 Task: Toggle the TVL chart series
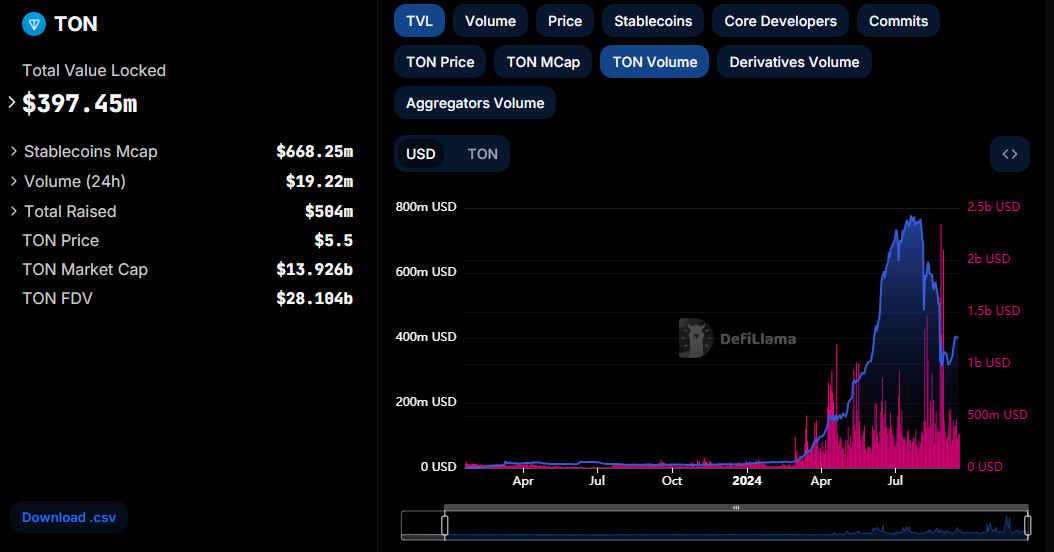point(419,21)
